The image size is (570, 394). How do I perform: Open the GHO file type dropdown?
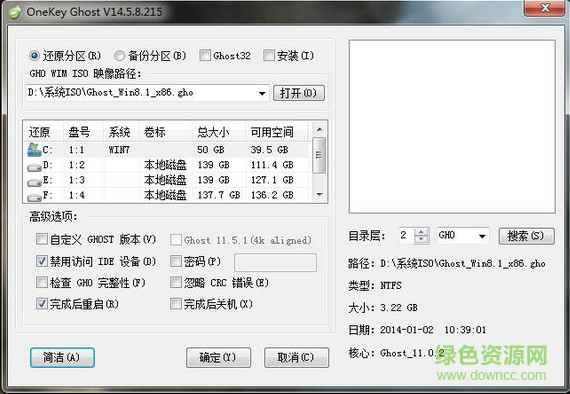[x=482, y=236]
